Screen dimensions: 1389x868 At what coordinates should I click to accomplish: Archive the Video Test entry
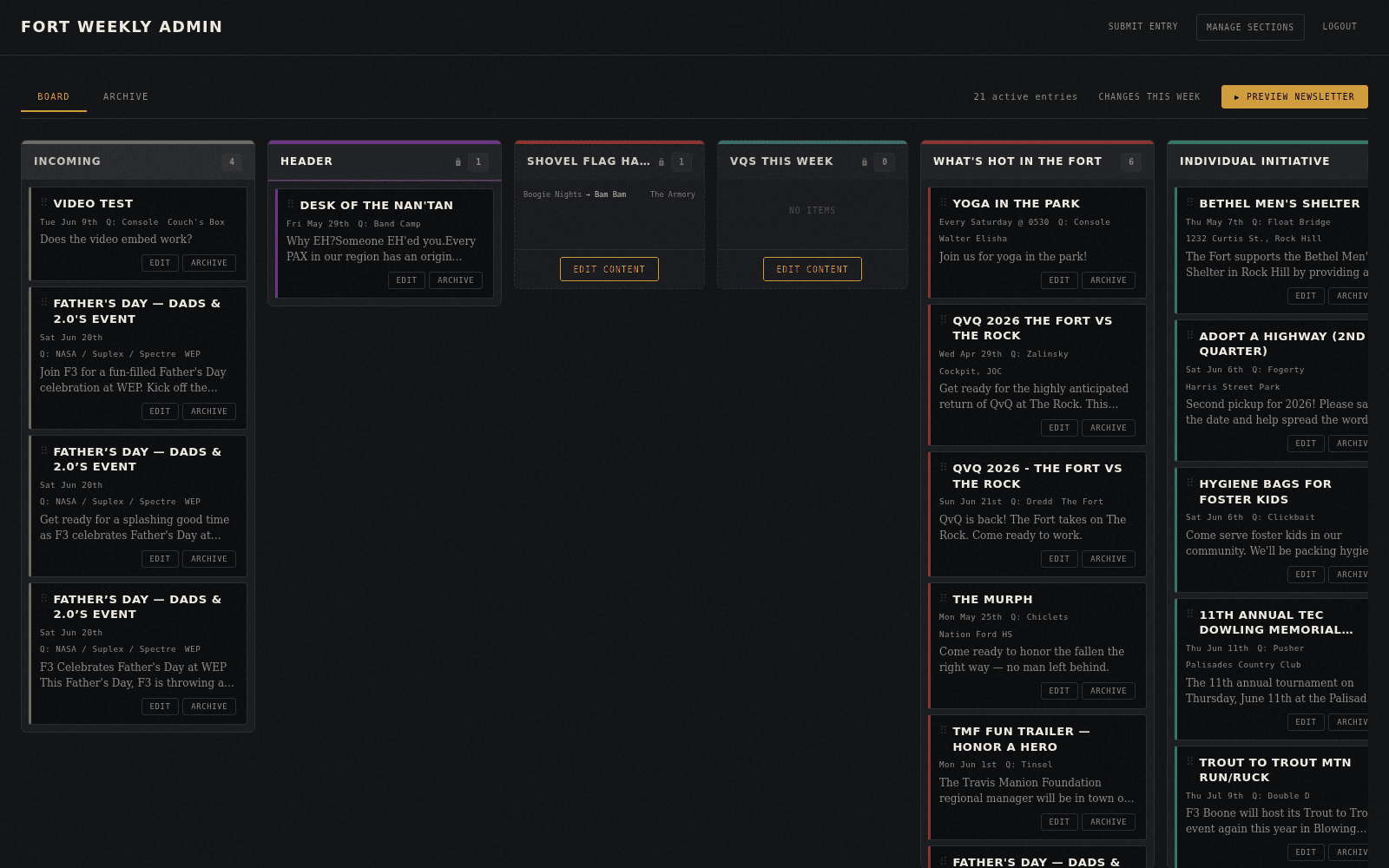click(209, 263)
